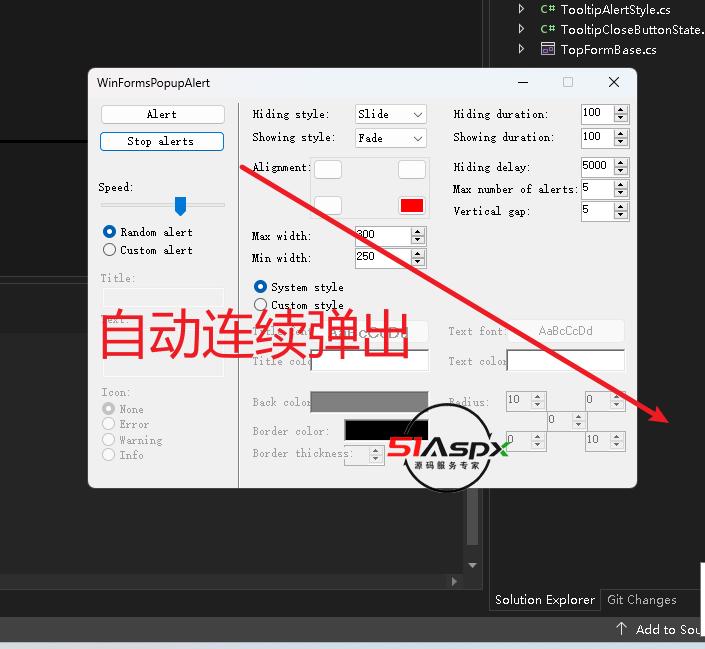This screenshot has width=705, height=649.
Task: Minimize the WinFormsPopupAlert window
Action: (x=523, y=82)
